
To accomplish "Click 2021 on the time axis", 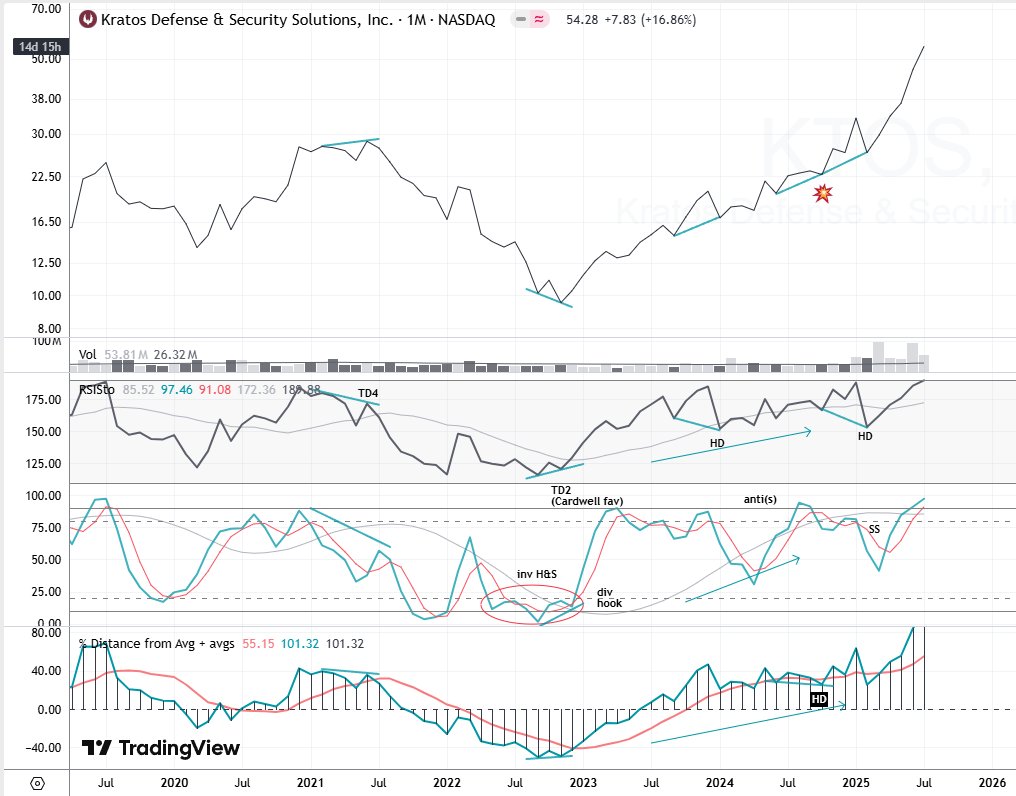I will [310, 782].
